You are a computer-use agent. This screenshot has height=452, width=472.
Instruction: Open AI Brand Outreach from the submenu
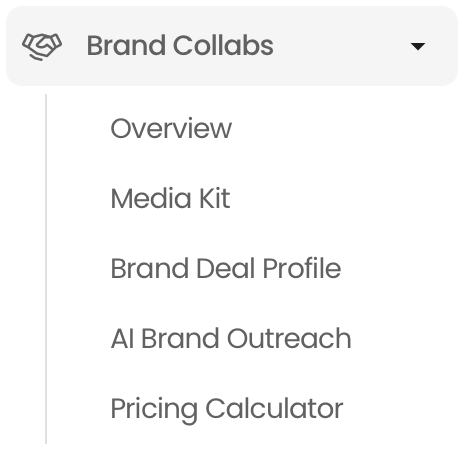(x=231, y=339)
